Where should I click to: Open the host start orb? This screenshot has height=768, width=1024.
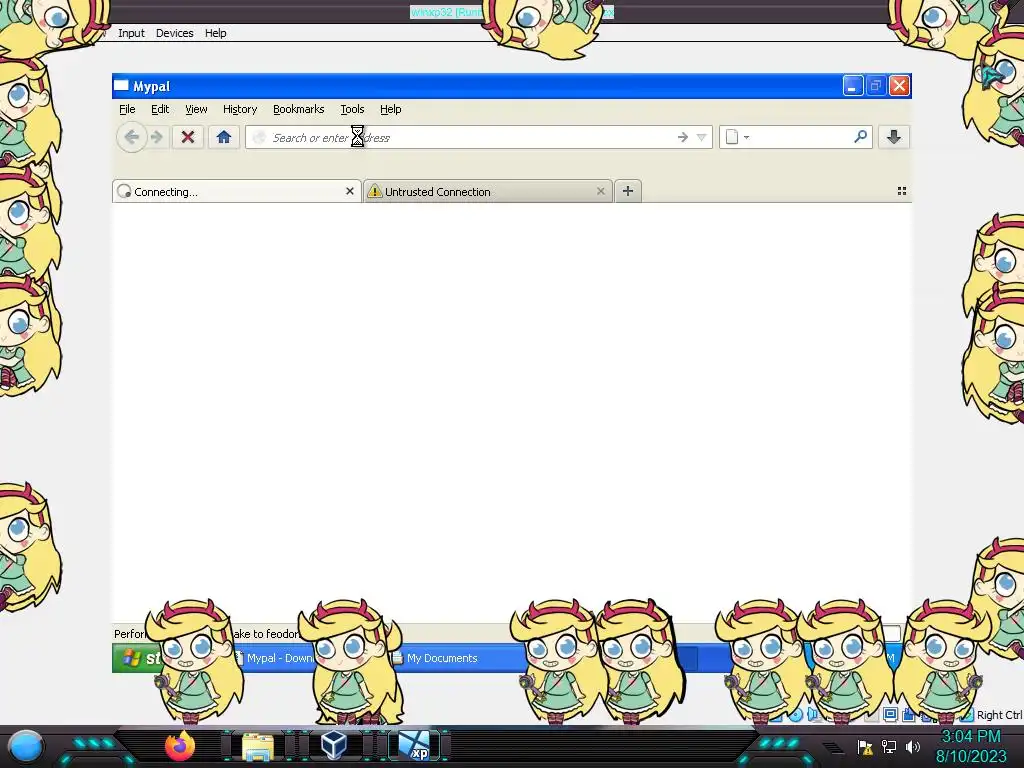(26, 746)
